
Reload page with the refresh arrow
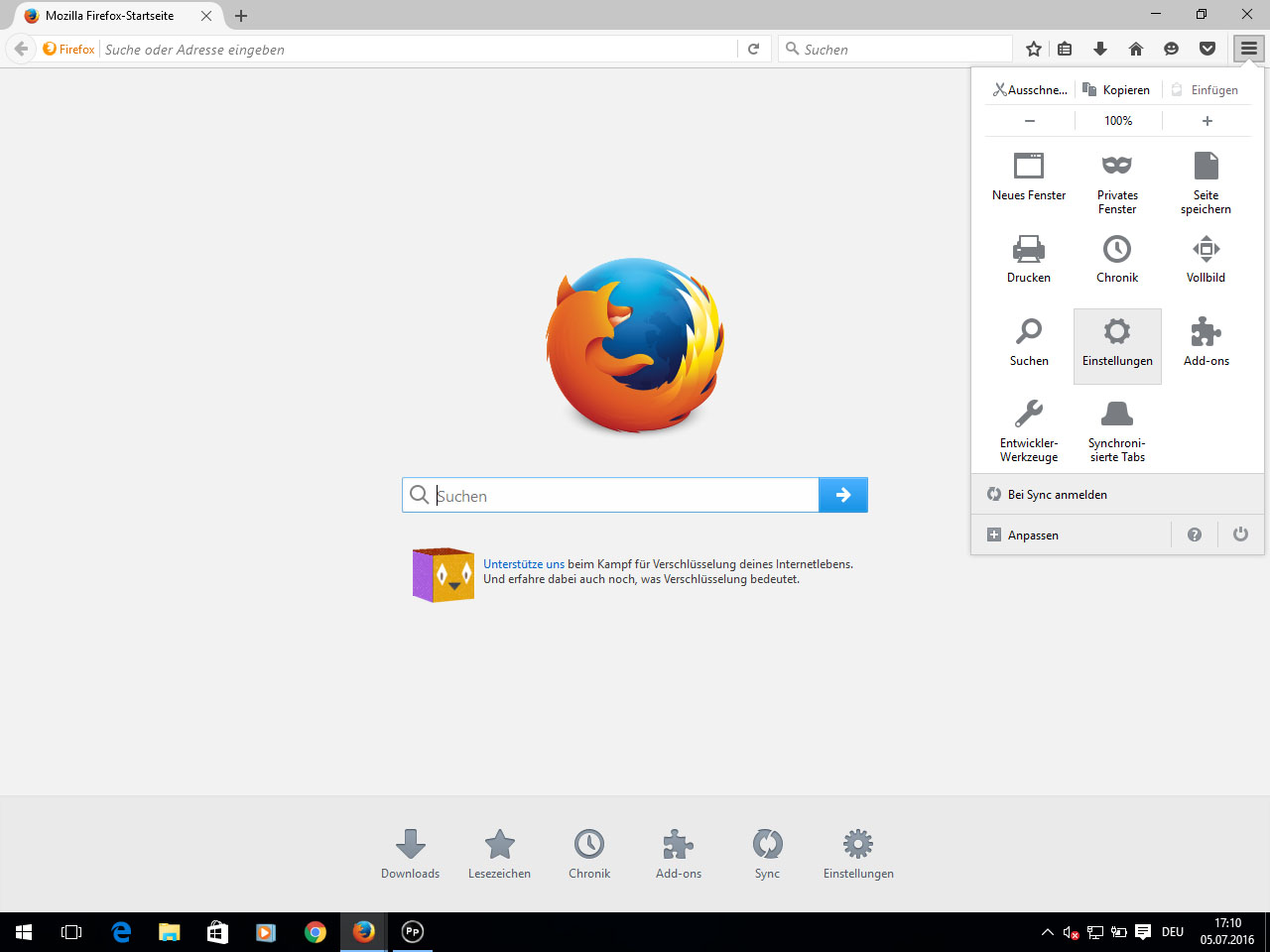click(754, 49)
